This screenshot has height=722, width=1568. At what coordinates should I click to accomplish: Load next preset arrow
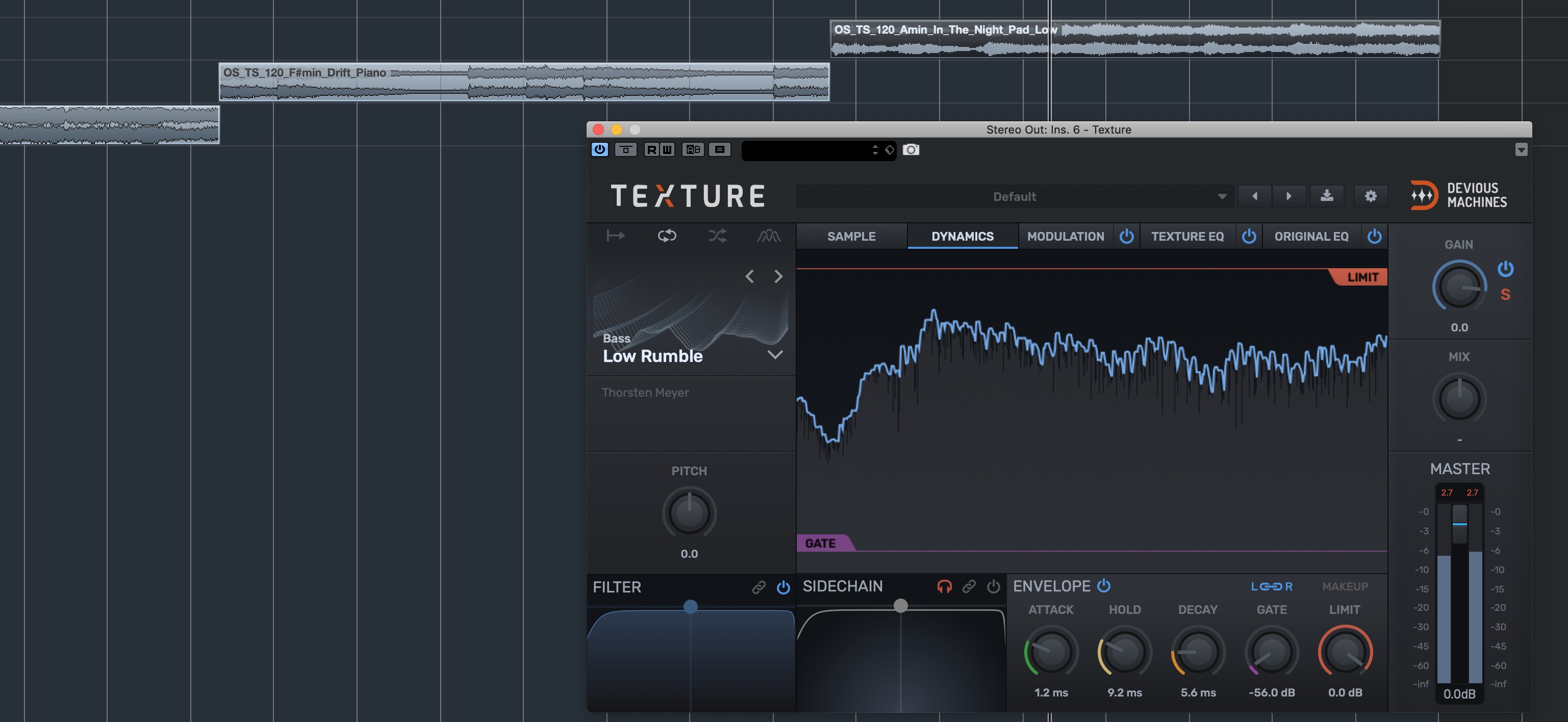1288,196
